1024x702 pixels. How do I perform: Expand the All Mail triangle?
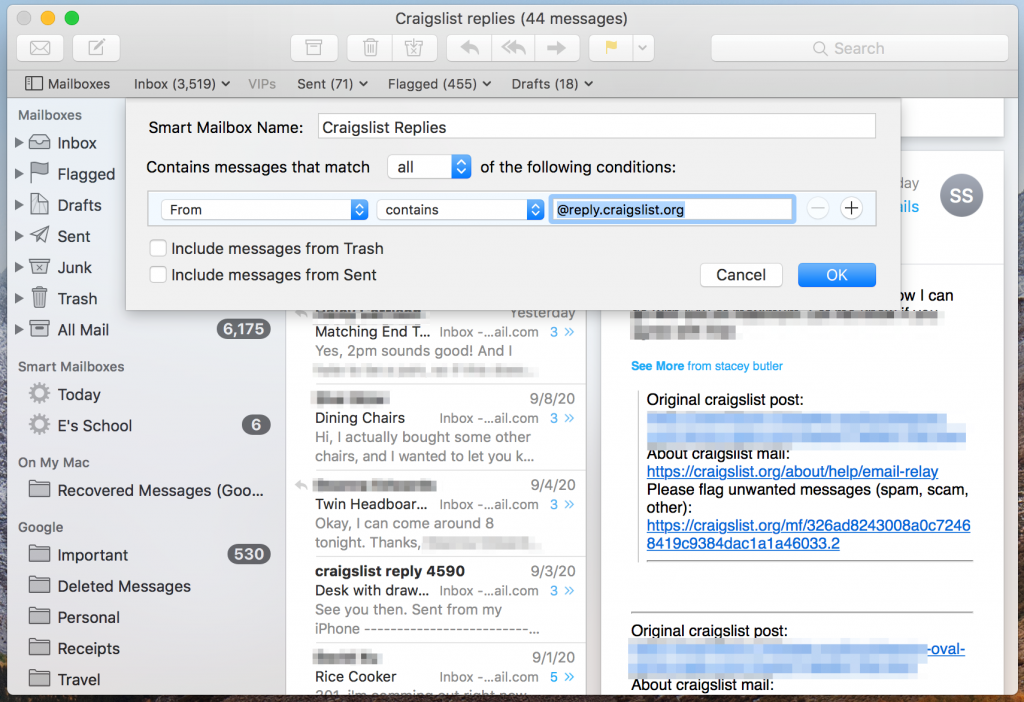[x=19, y=330]
